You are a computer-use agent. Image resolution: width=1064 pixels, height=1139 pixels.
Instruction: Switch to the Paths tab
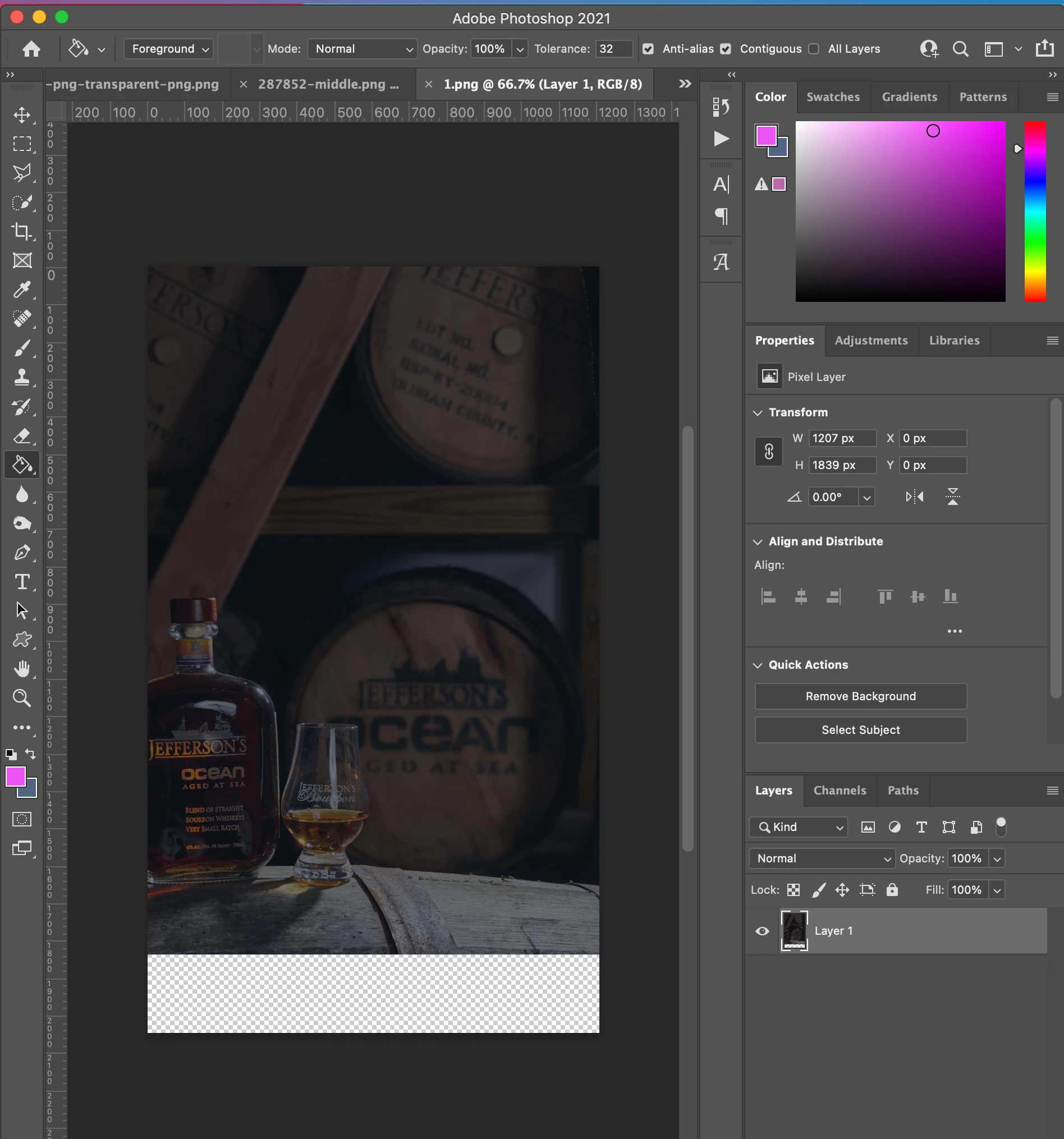point(903,791)
